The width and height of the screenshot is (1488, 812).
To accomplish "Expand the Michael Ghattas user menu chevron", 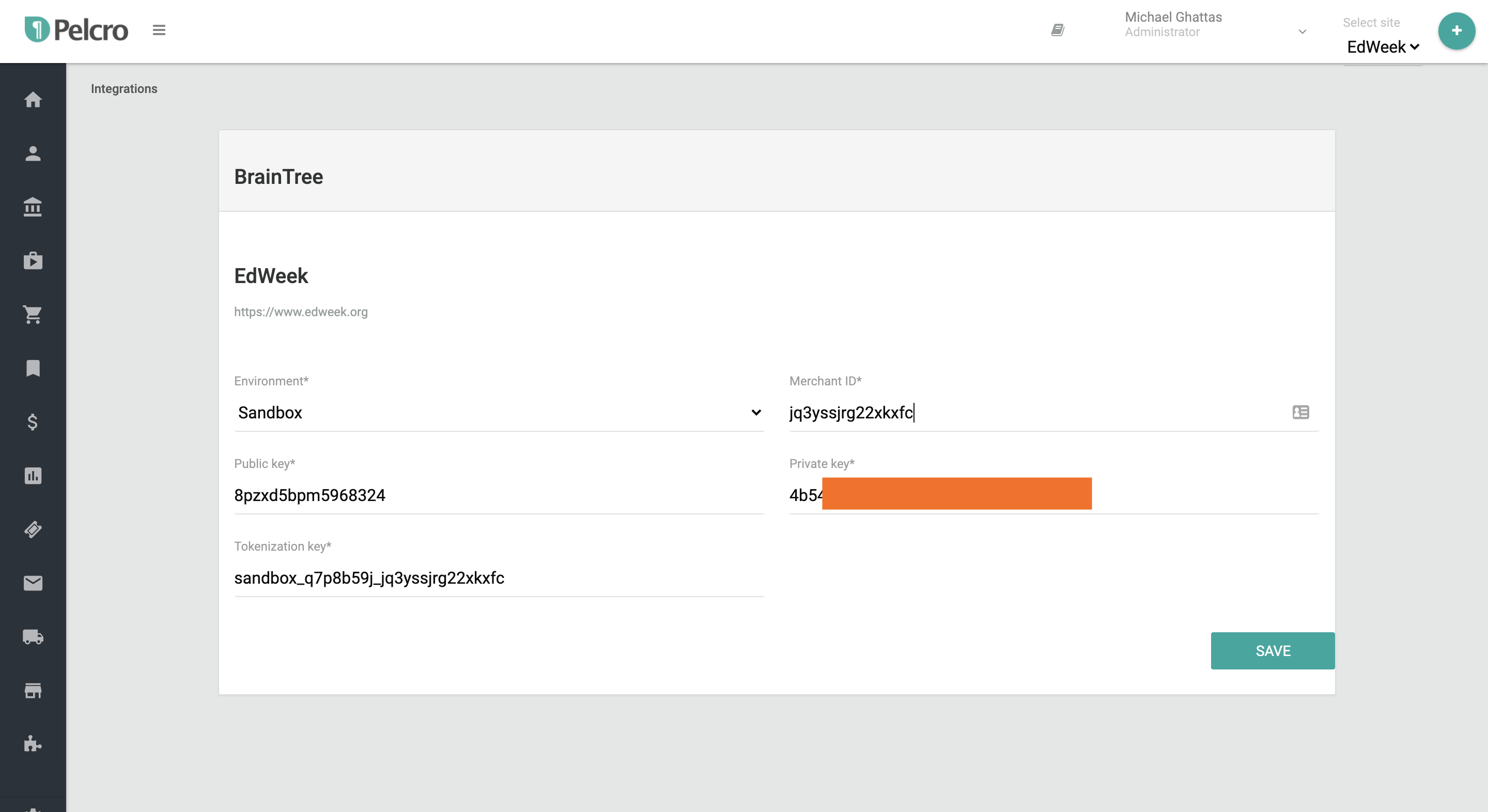I will pos(1302,32).
